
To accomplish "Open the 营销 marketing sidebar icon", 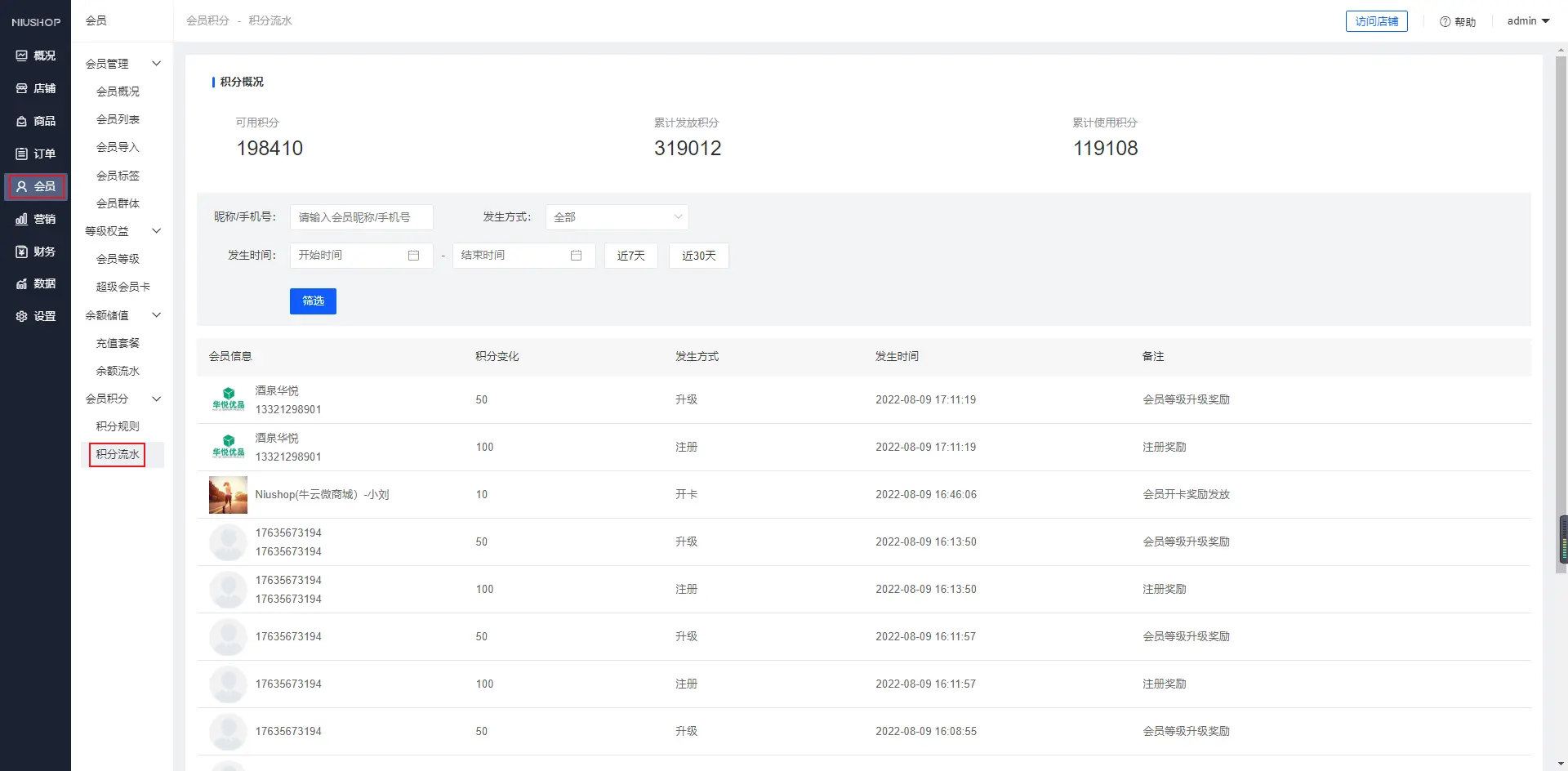I will click(22, 219).
